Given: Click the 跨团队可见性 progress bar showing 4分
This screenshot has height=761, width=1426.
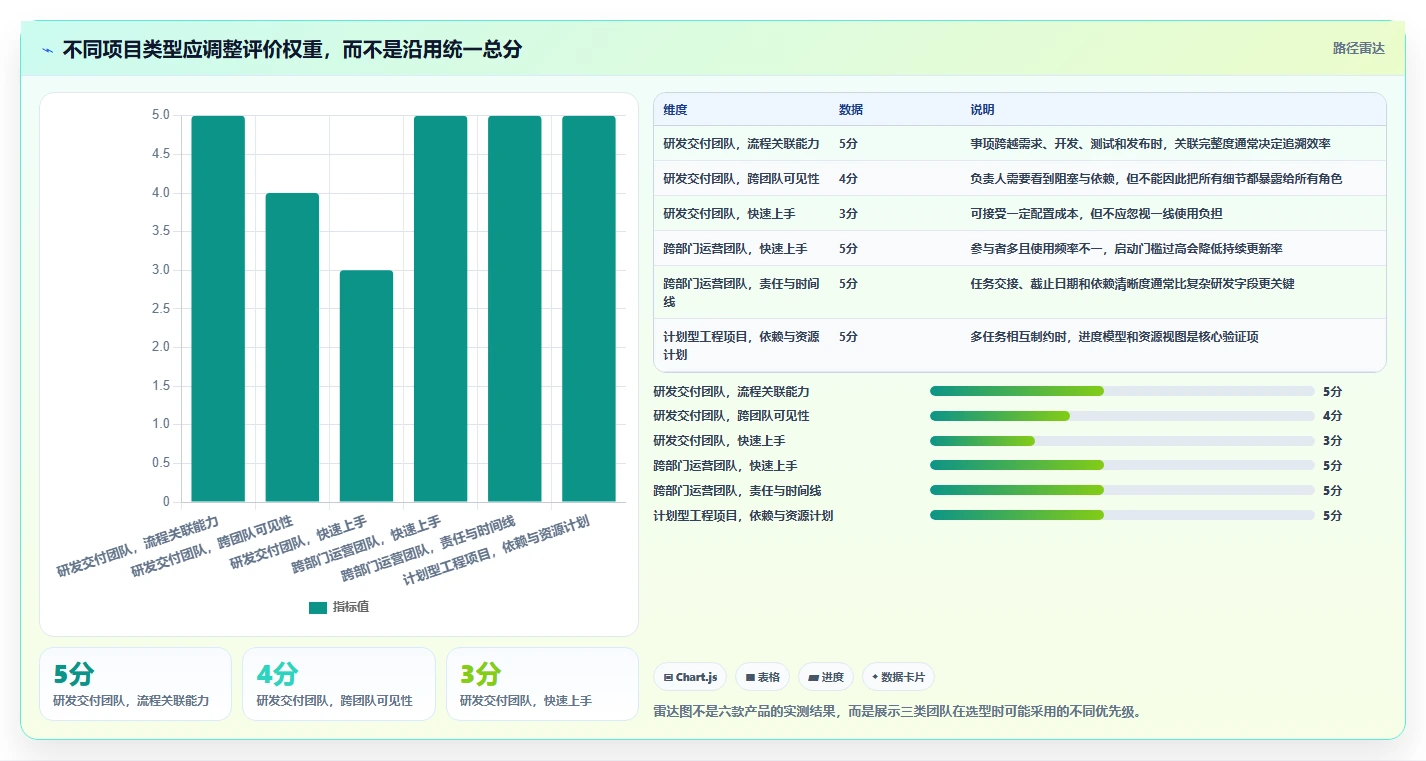Looking at the screenshot, I should pos(1122,416).
